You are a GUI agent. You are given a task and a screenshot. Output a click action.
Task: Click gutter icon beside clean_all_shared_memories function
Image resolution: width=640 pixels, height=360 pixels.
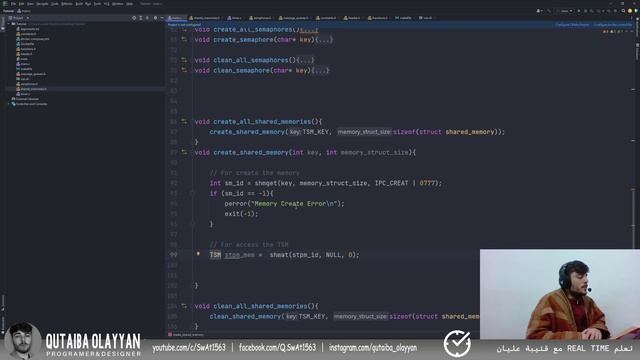point(184,306)
